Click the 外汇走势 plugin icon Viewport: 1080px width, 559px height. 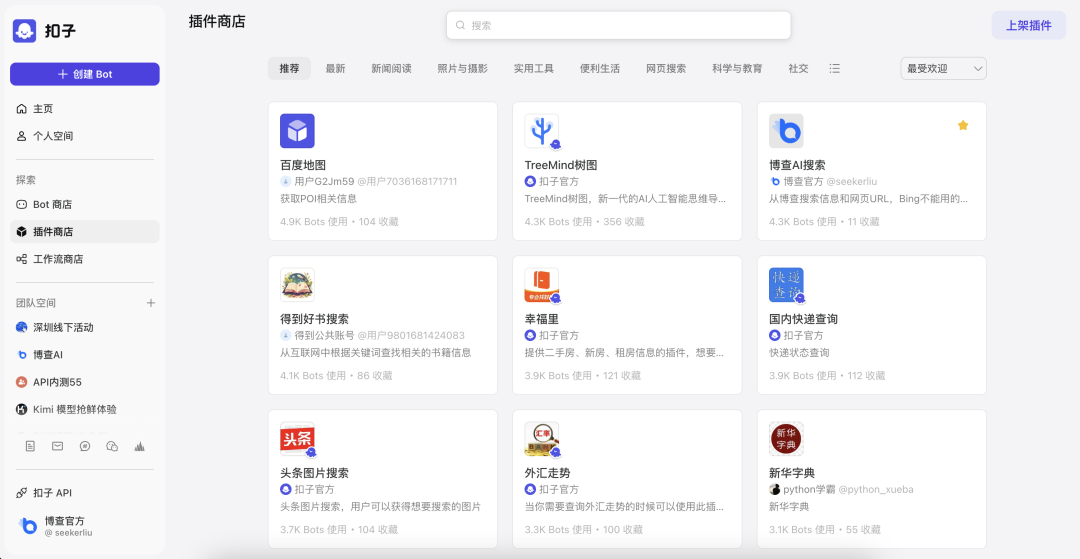[542, 439]
